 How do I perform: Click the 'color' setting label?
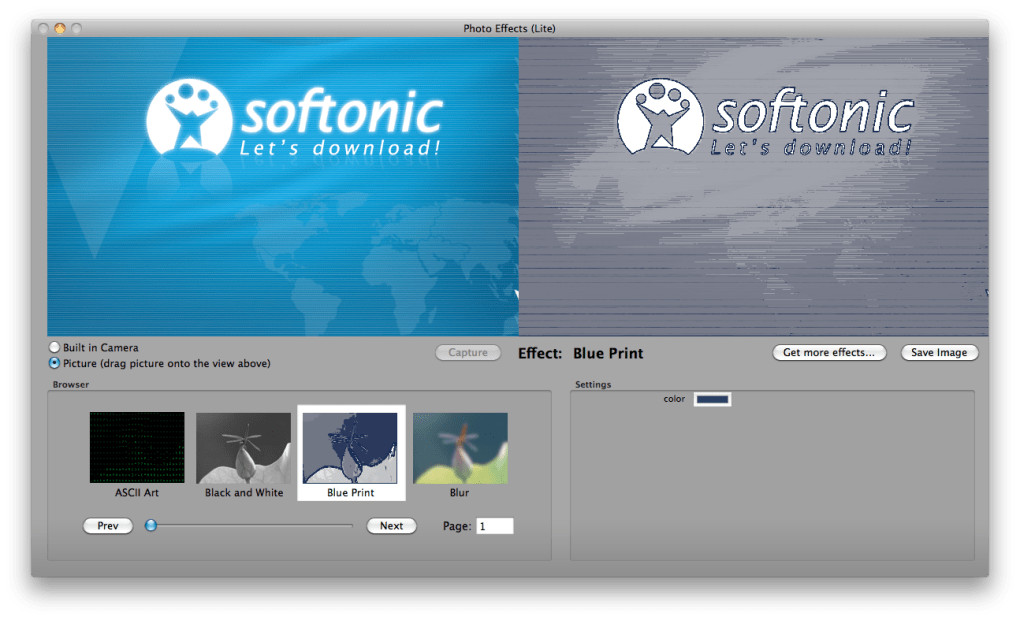tap(674, 399)
